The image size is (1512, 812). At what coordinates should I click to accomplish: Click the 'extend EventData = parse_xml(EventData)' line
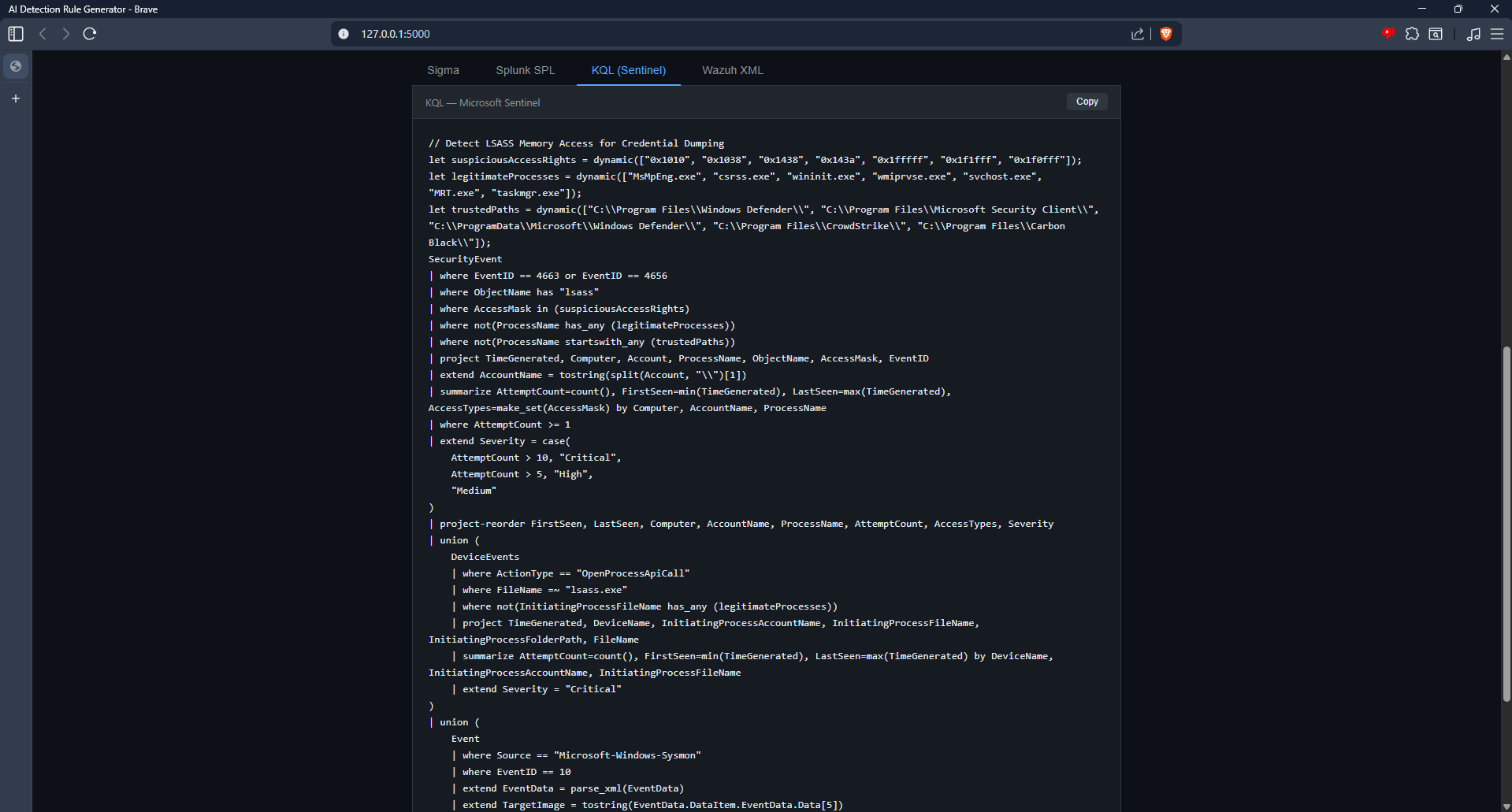(567, 788)
